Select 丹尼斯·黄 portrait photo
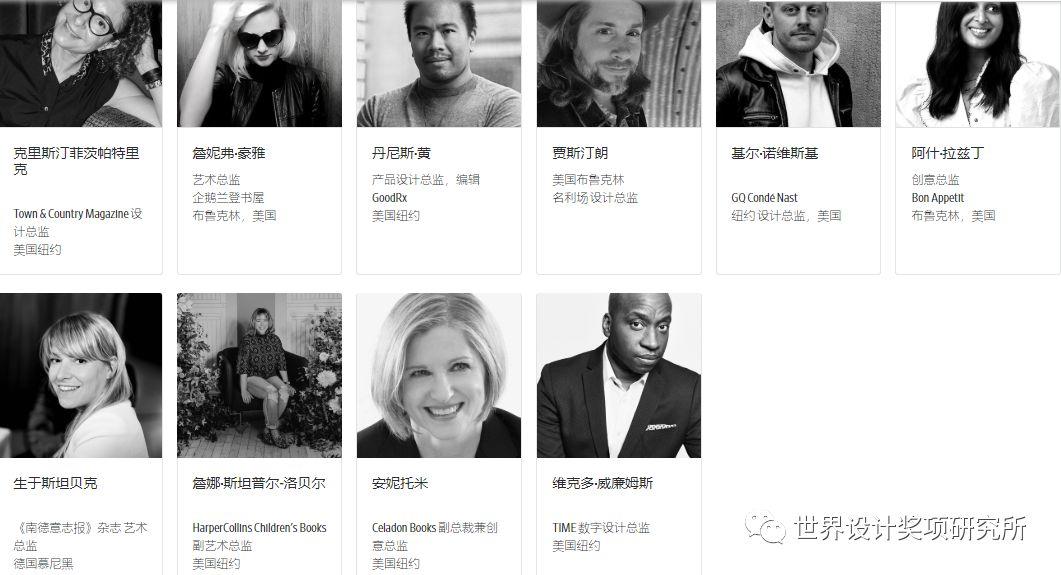Screen dimensions: 1061x575 (x=439, y=64)
